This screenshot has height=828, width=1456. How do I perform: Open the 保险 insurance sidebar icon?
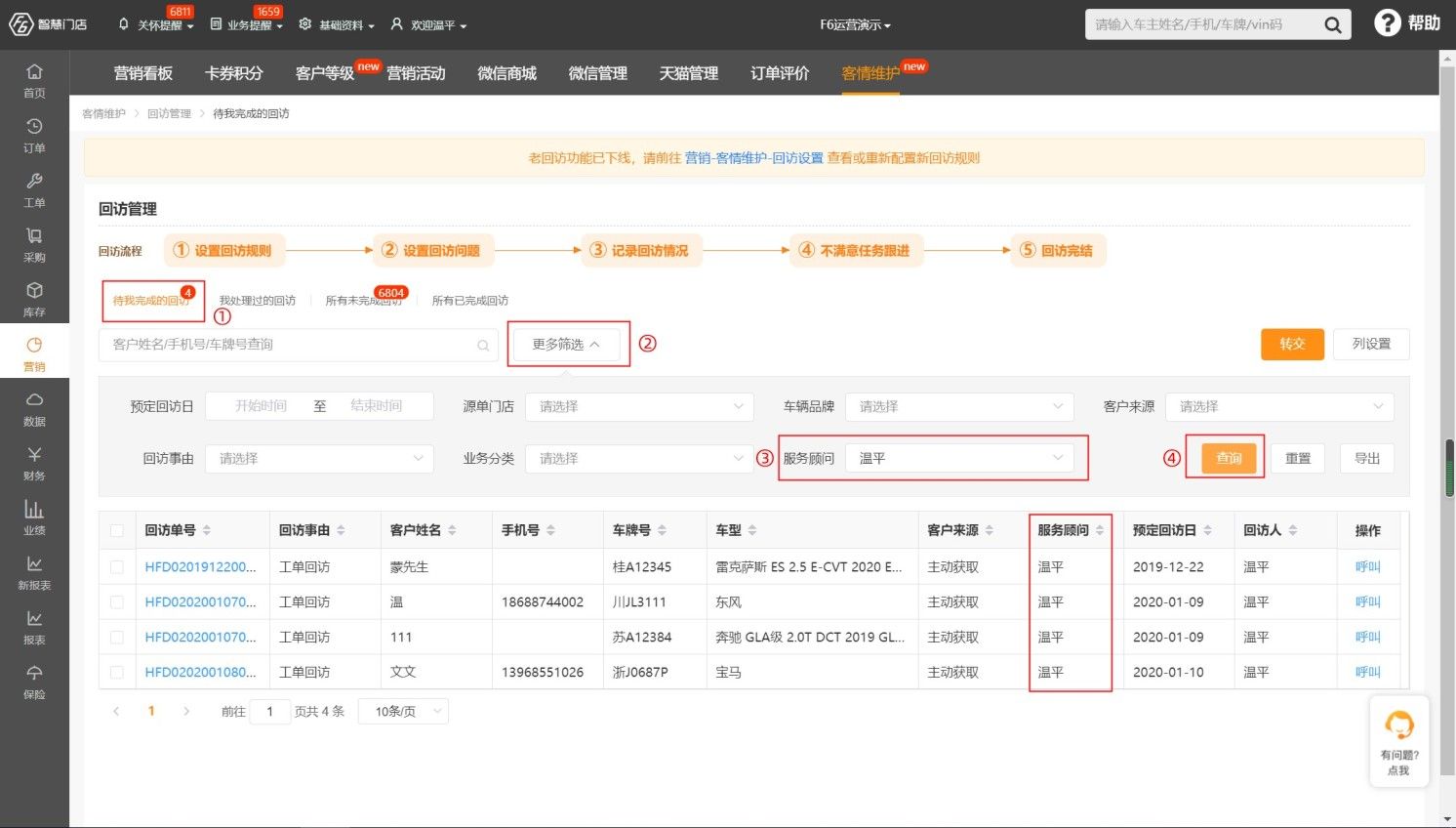coord(34,682)
